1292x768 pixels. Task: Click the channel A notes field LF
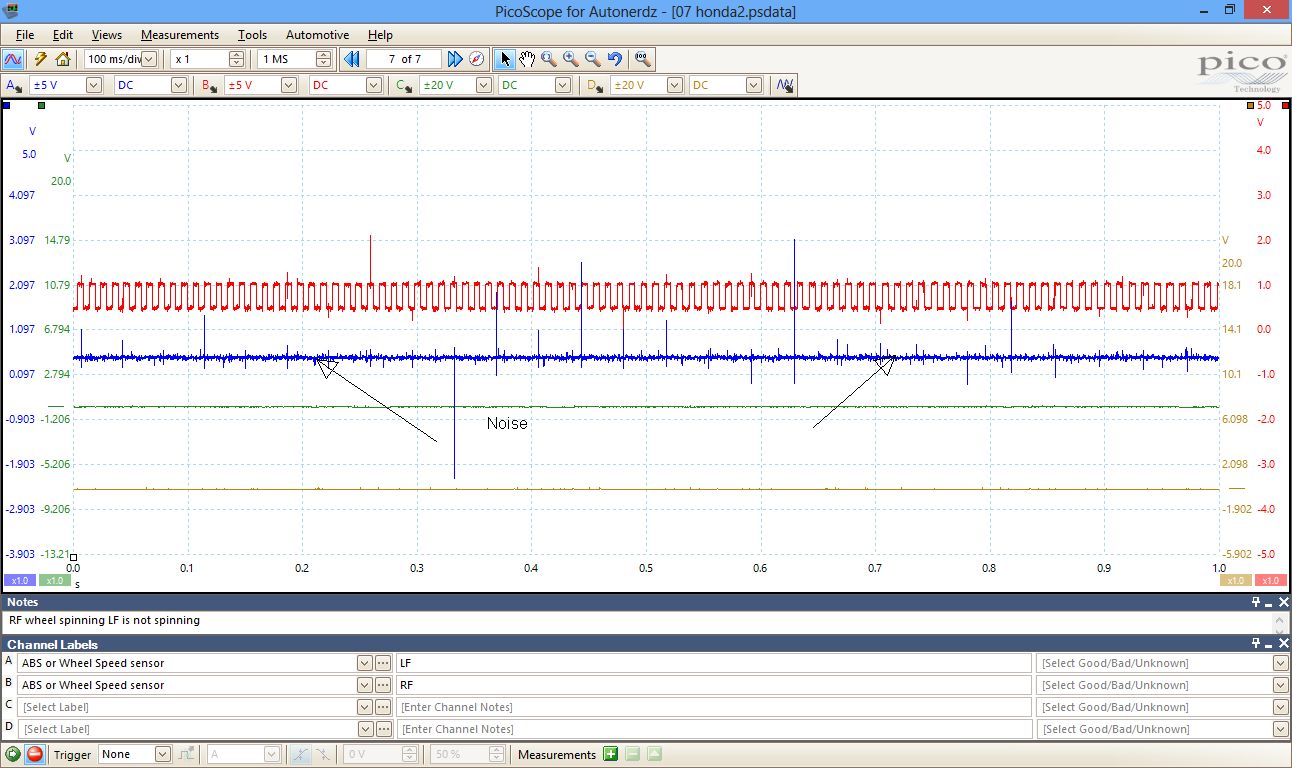pos(714,663)
